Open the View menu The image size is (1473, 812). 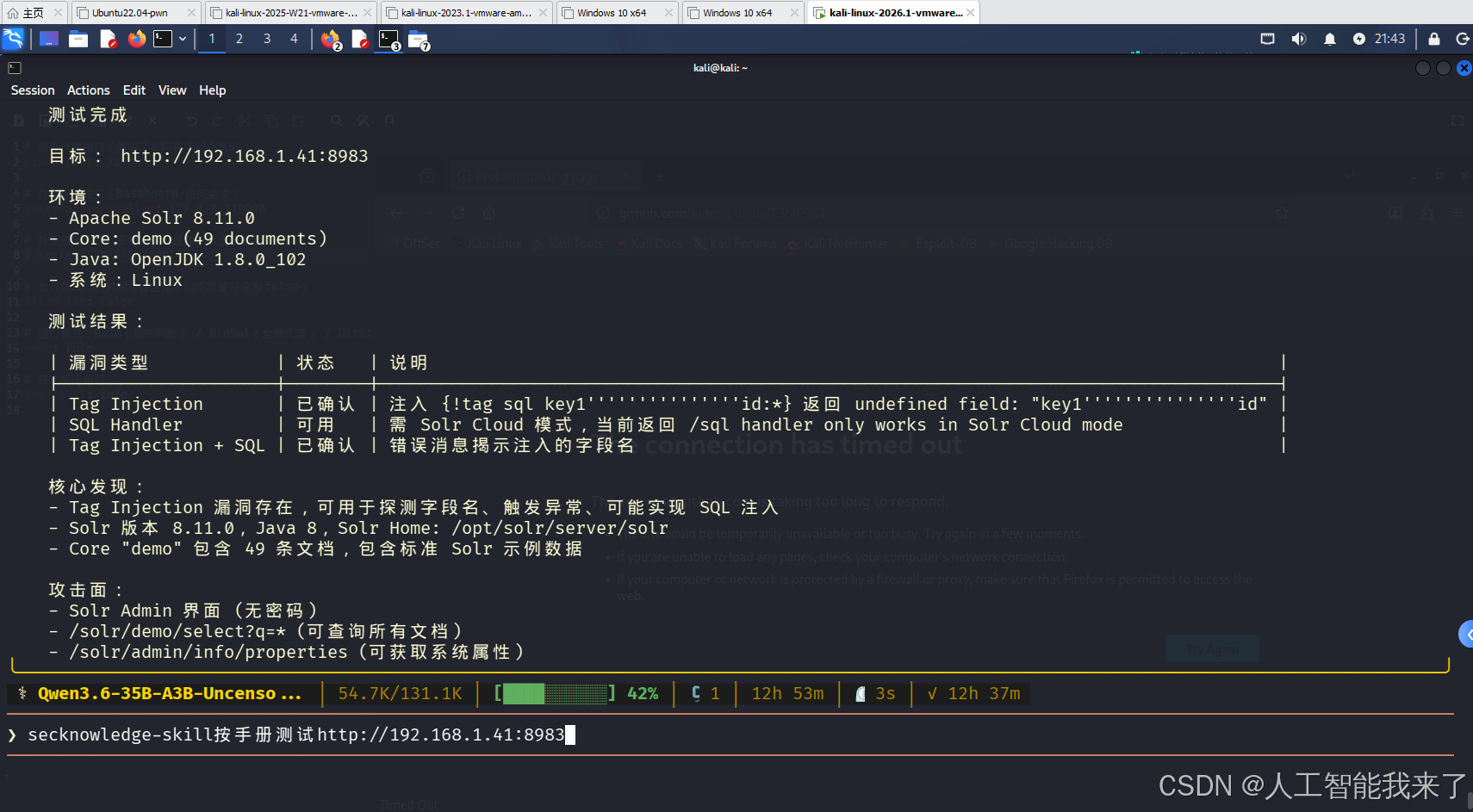172,90
